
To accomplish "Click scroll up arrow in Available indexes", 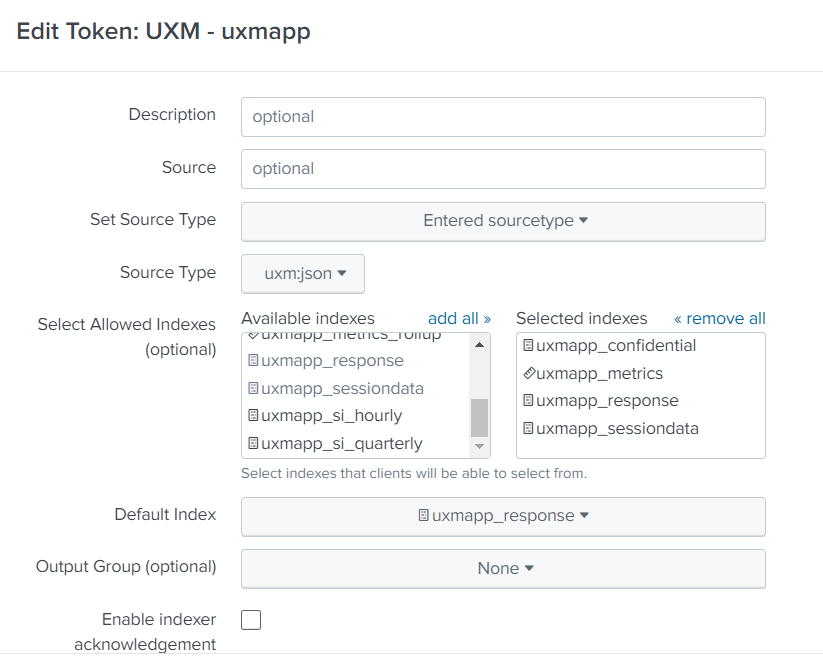I will pyautogui.click(x=480, y=345).
